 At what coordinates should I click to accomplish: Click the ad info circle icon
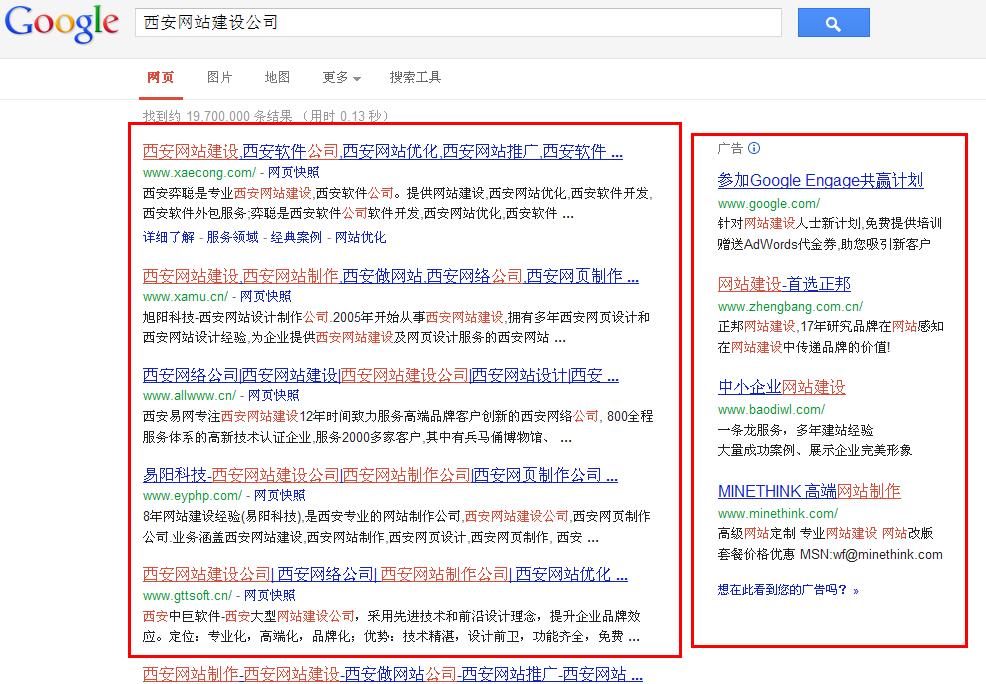coord(754,148)
